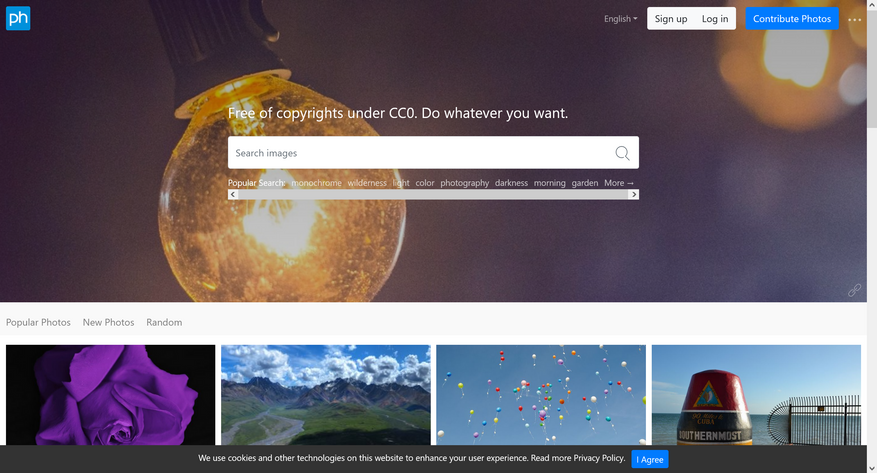Click the magnifying glass search icon
877x473 pixels.
click(622, 153)
